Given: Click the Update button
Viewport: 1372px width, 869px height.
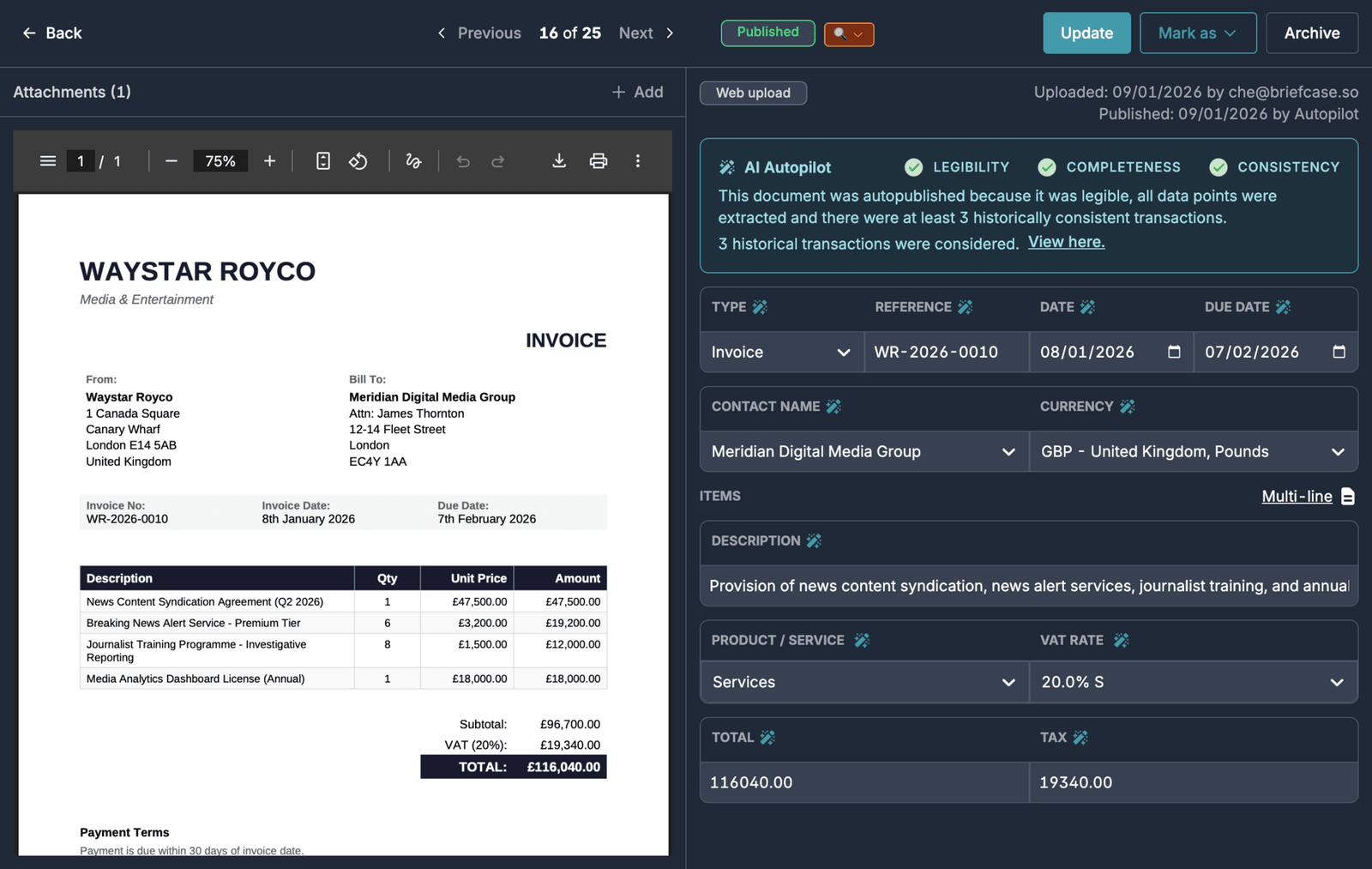Looking at the screenshot, I should pos(1086,33).
